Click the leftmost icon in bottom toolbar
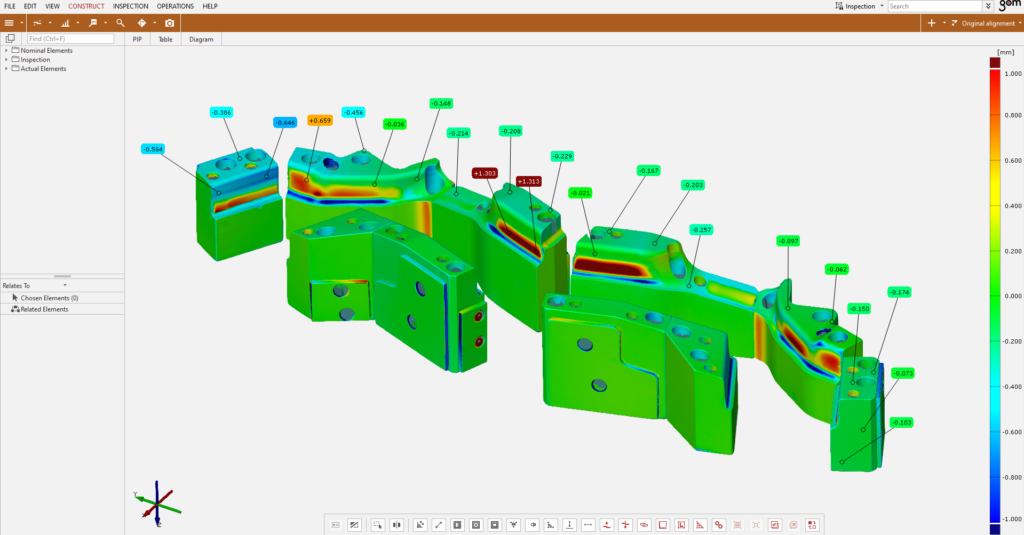 pyautogui.click(x=336, y=524)
